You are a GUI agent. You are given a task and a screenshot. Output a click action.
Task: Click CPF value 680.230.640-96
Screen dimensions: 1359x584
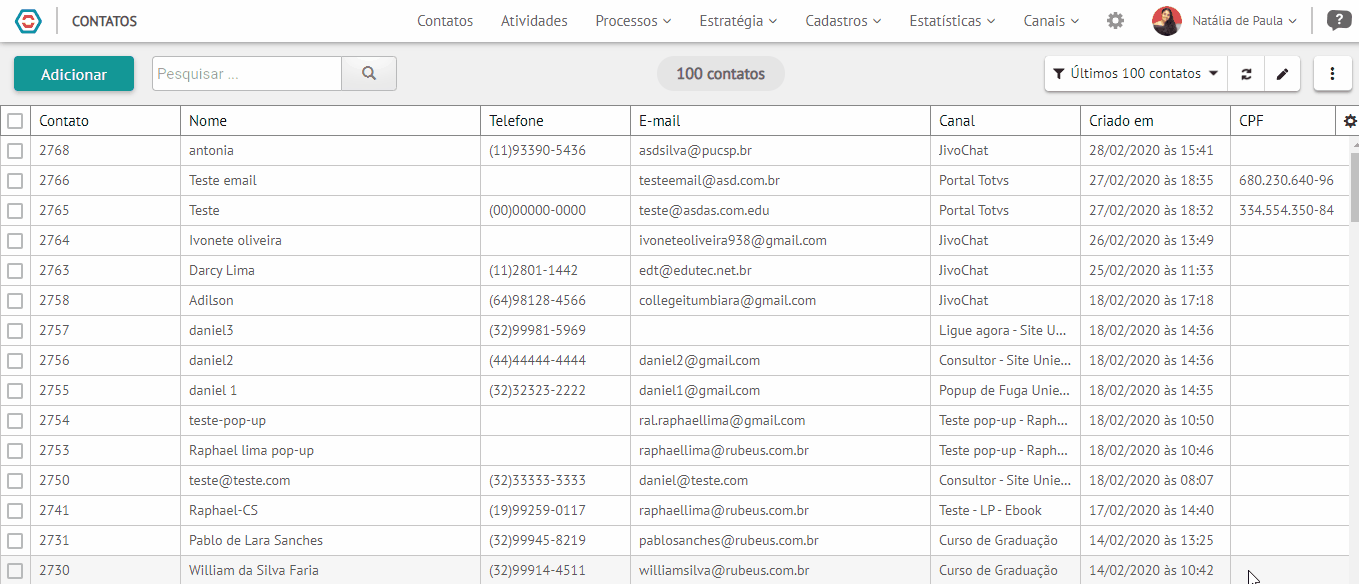click(x=1286, y=181)
